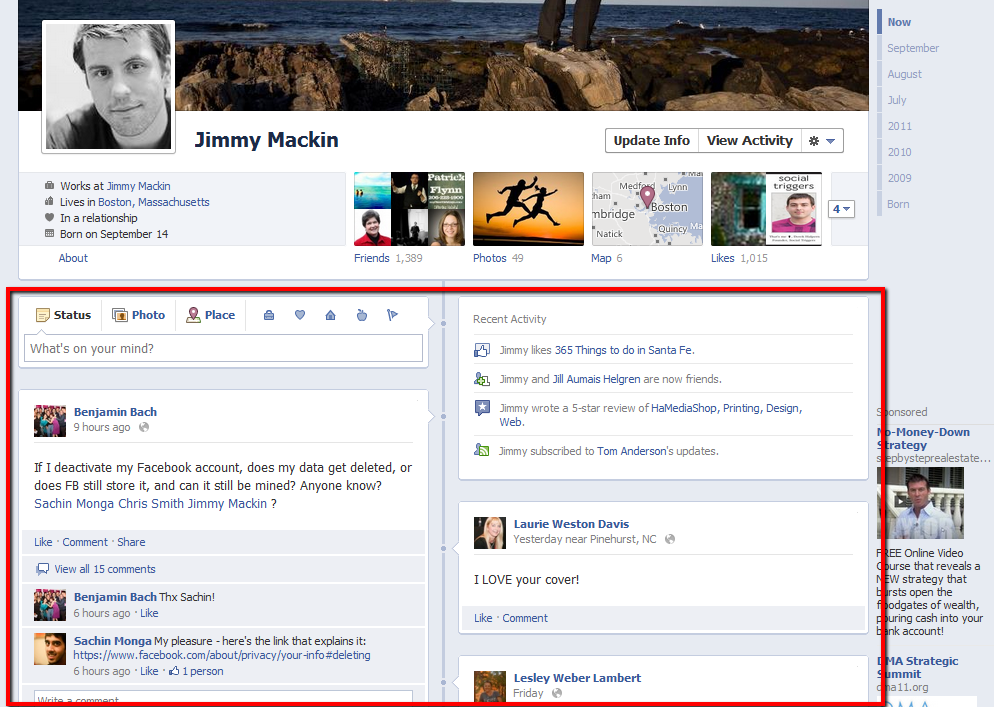
Task: Click the Map link
Action: tap(601, 258)
